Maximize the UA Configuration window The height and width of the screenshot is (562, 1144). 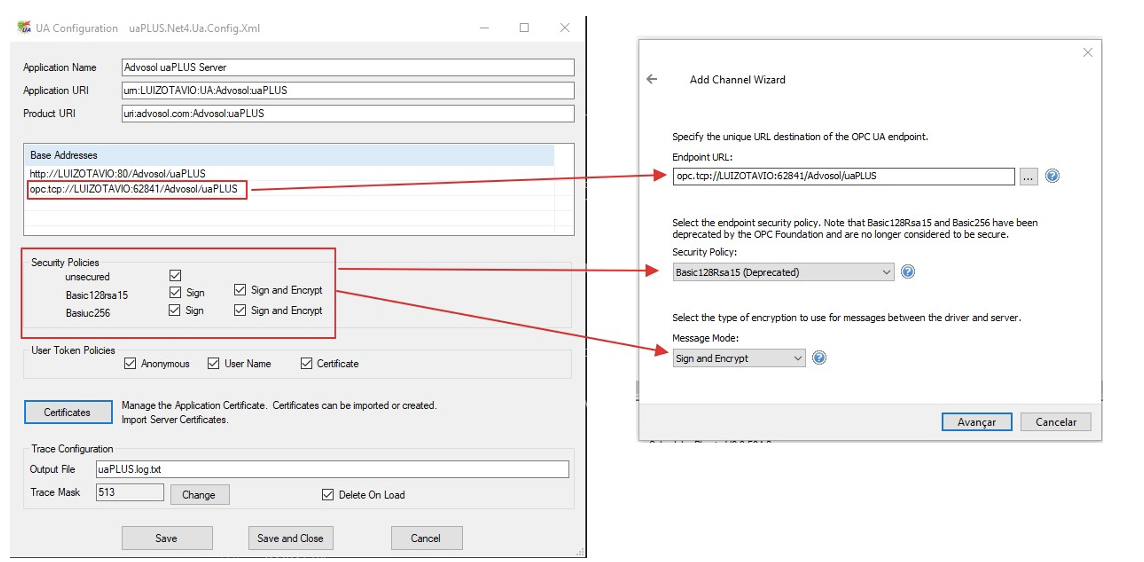pos(524,28)
